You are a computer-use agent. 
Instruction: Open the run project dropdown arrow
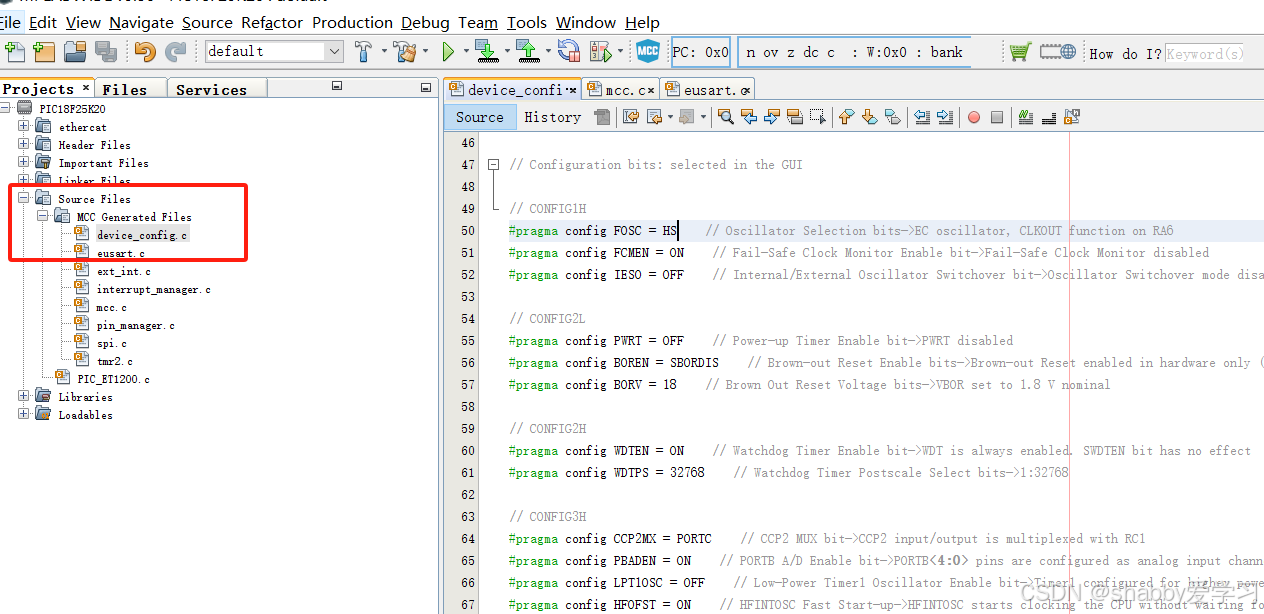tap(465, 52)
